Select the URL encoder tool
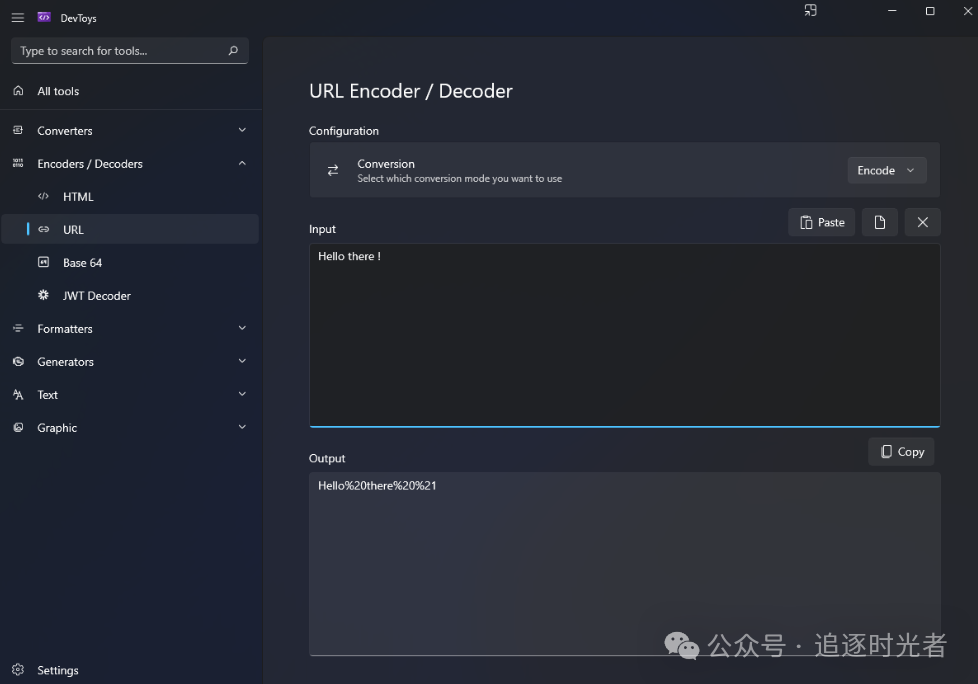The height and width of the screenshot is (684, 978). point(131,229)
